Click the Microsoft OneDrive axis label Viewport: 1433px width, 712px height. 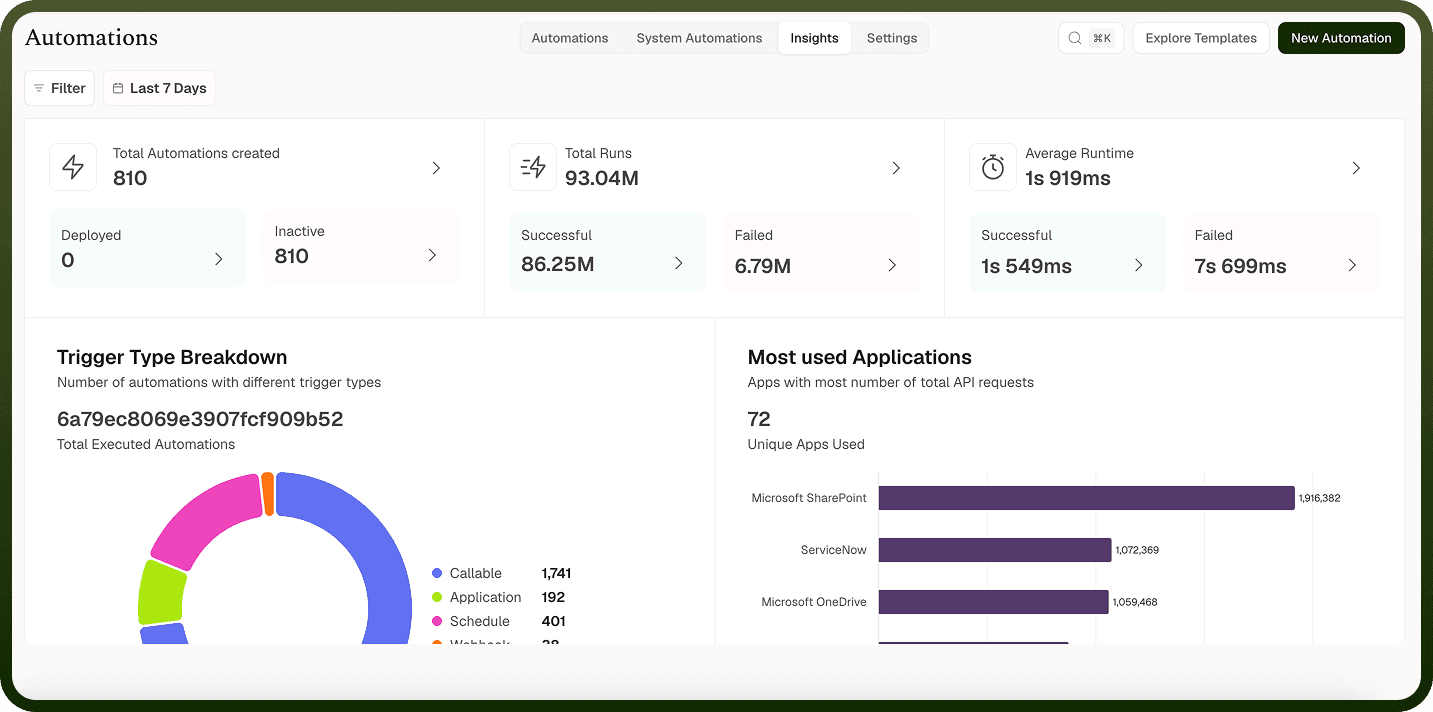[814, 602]
